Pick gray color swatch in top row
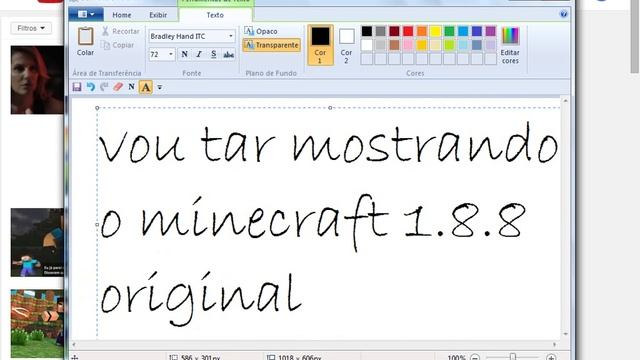640x360 pixels. click(380, 31)
